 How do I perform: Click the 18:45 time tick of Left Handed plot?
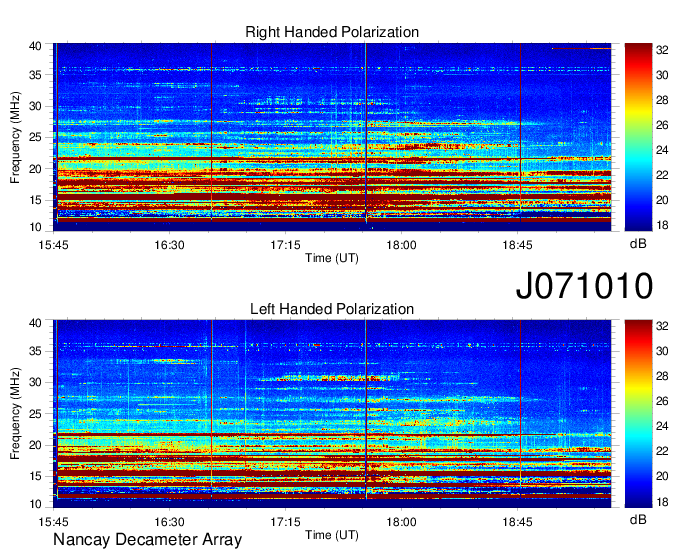[517, 522]
